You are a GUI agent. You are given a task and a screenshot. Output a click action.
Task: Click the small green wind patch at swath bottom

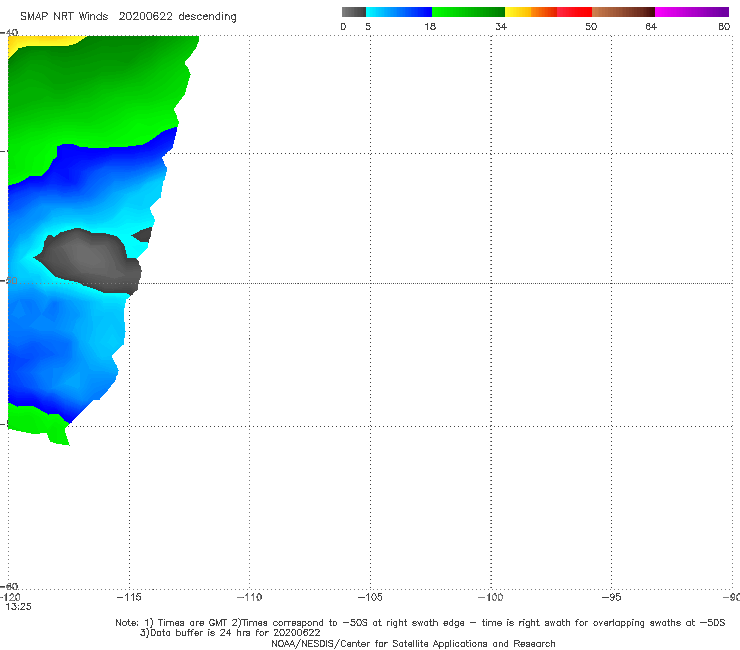pos(40,422)
